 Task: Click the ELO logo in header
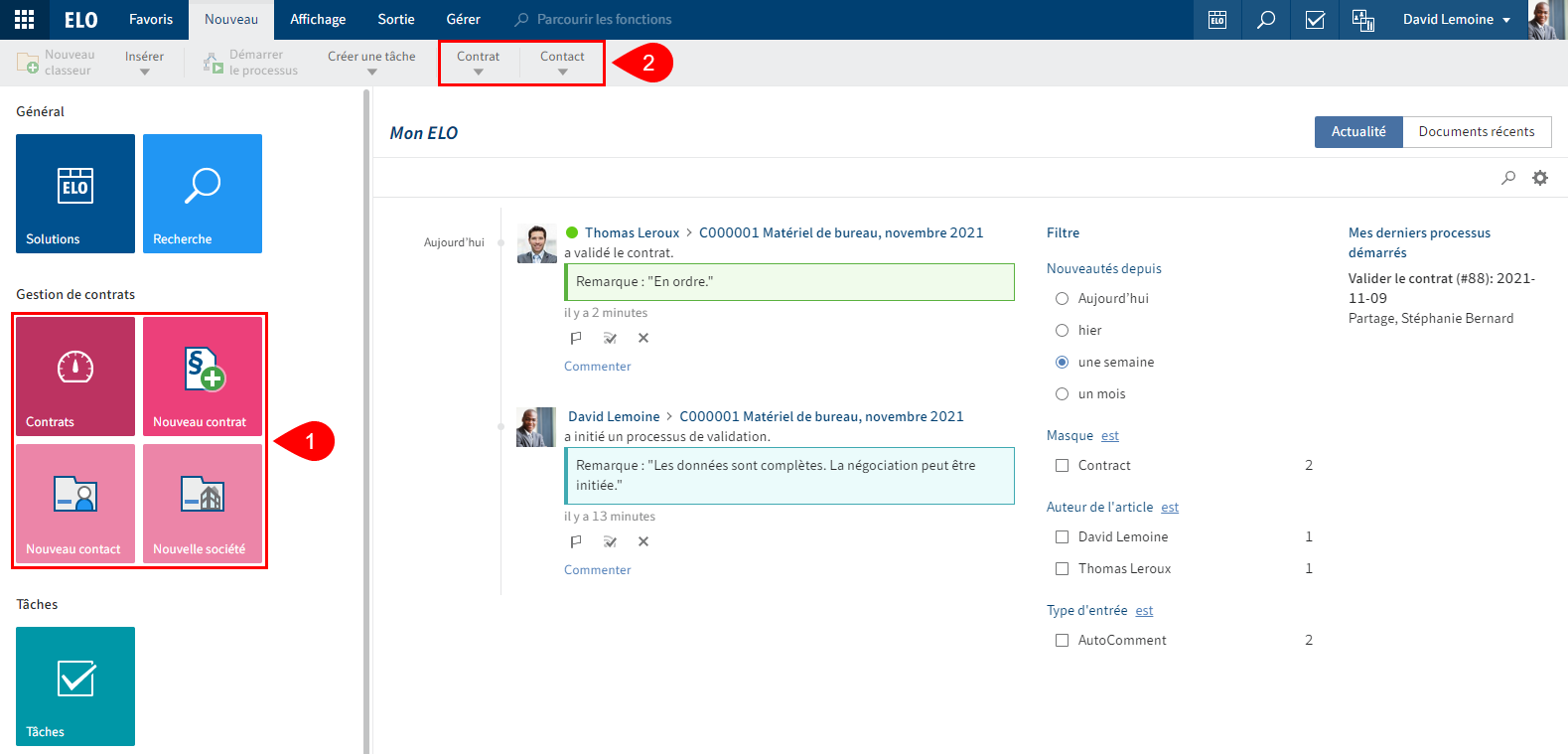point(81,20)
